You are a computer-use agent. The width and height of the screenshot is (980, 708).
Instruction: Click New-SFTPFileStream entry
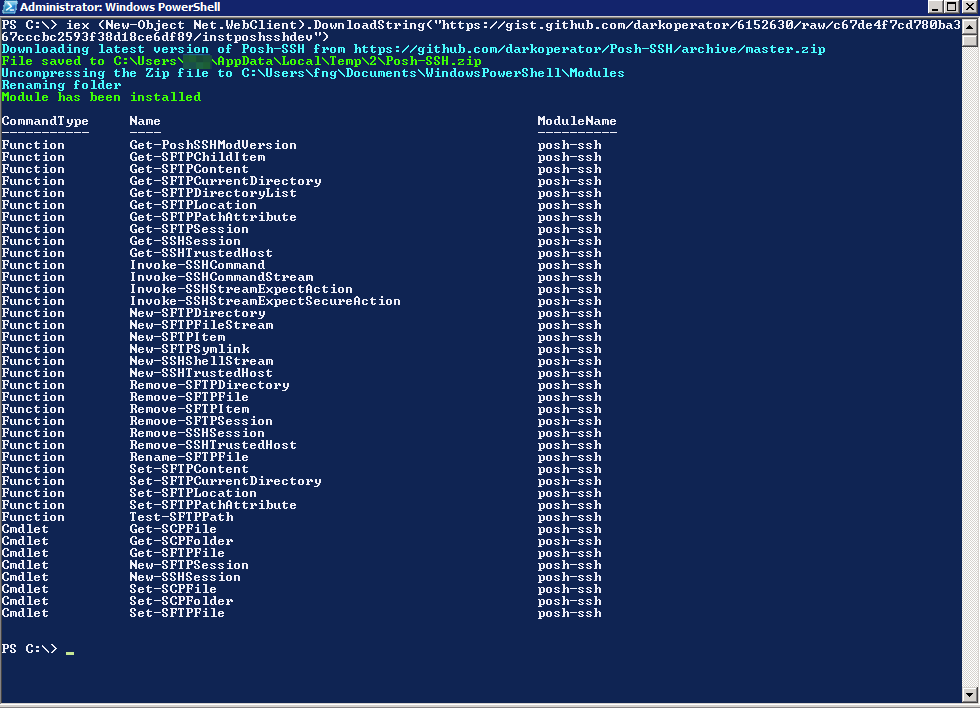pos(201,325)
